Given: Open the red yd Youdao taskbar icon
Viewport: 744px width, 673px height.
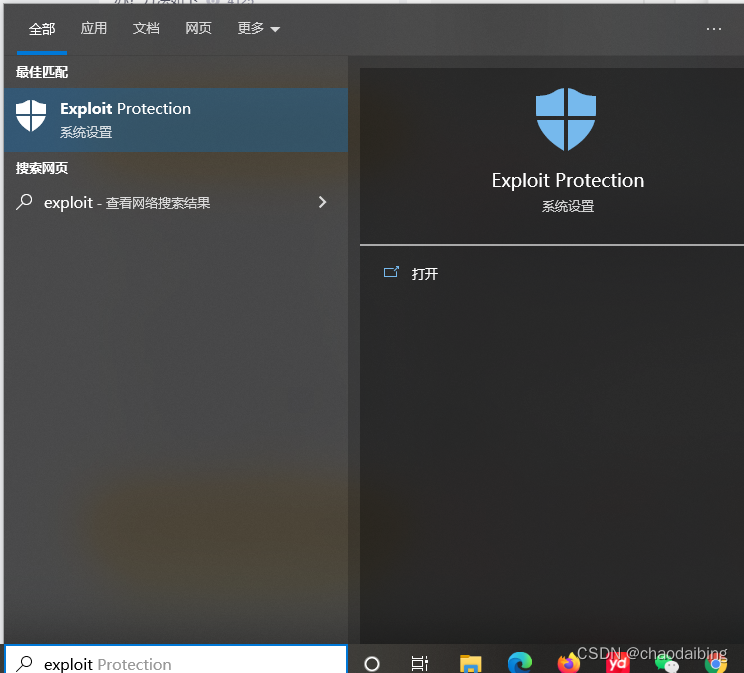Looking at the screenshot, I should coord(618,664).
